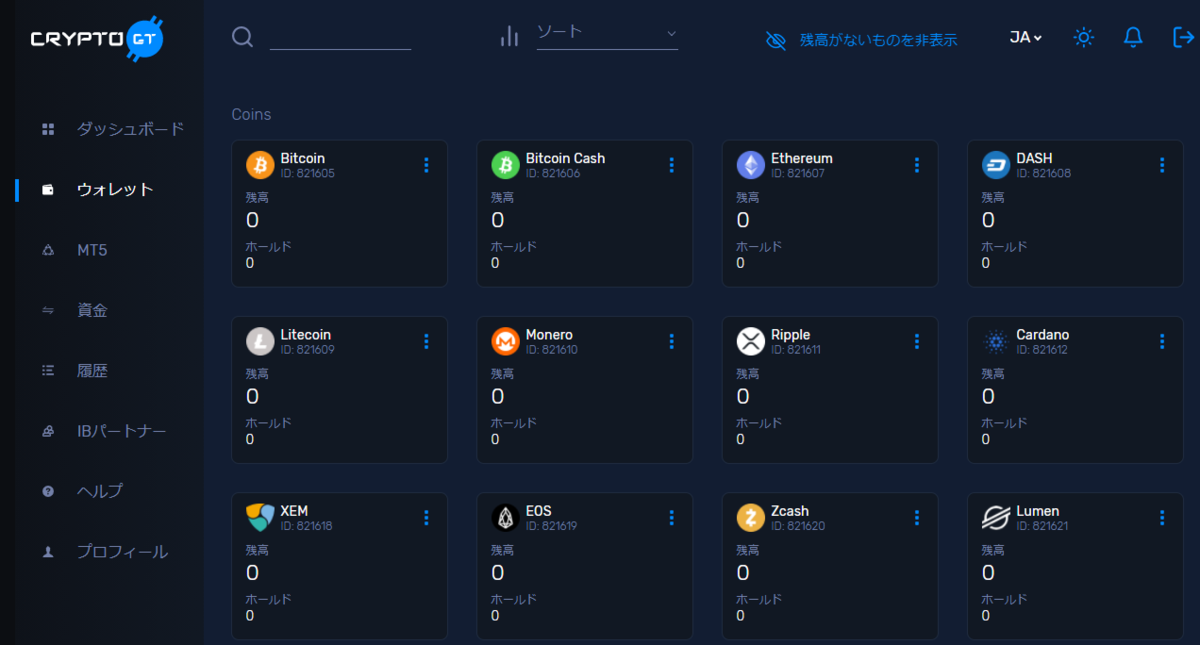Click the profile person icon

[47, 552]
